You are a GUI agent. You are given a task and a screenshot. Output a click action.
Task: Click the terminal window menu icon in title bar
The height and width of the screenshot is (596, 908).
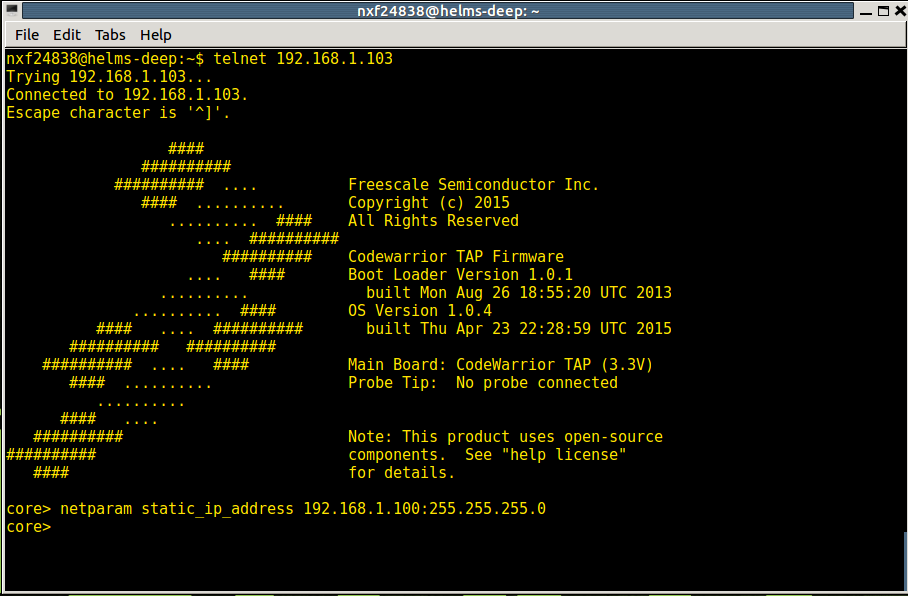pos(11,10)
